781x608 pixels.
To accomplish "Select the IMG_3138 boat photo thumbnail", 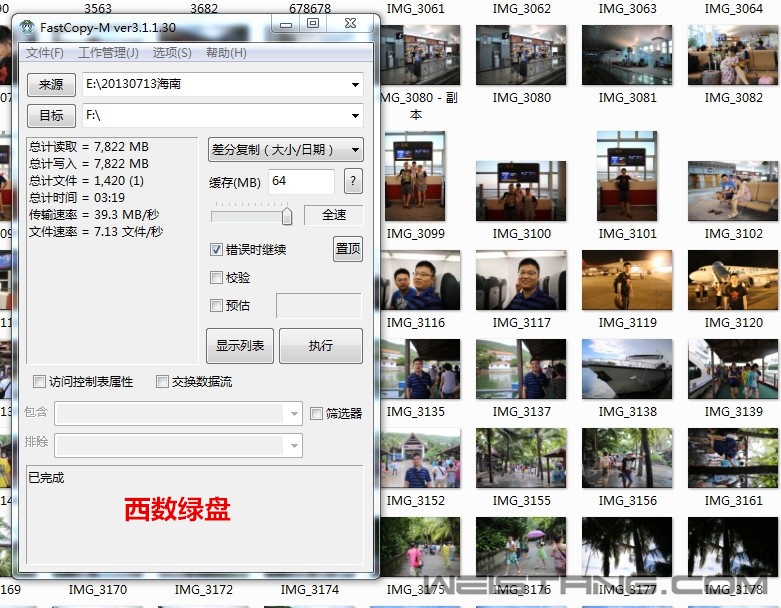I will tap(626, 369).
